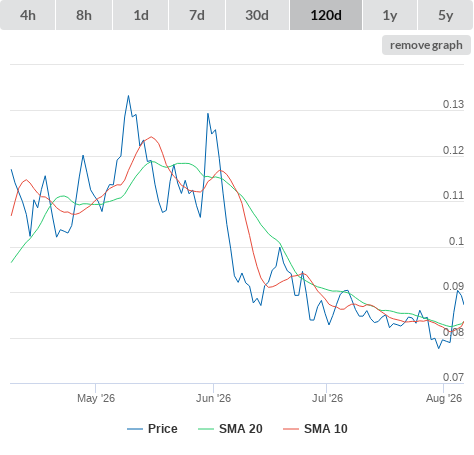The image size is (474, 455).
Task: Open the 7d time range view
Action: [197, 15]
